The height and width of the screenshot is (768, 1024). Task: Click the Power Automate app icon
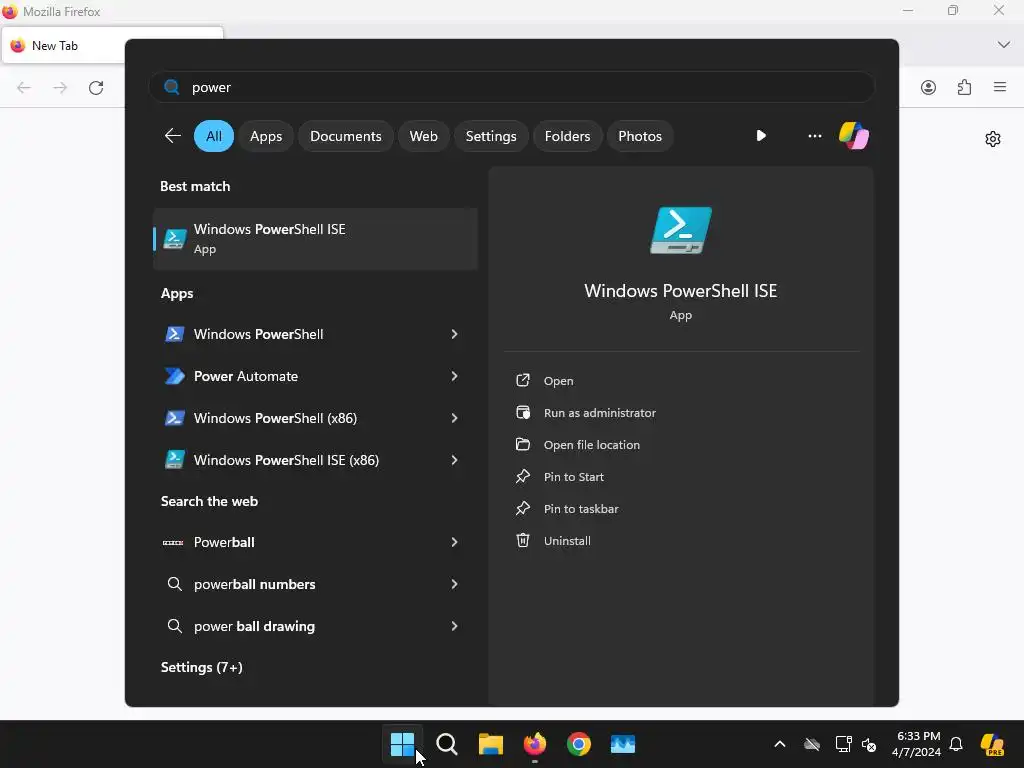click(174, 376)
